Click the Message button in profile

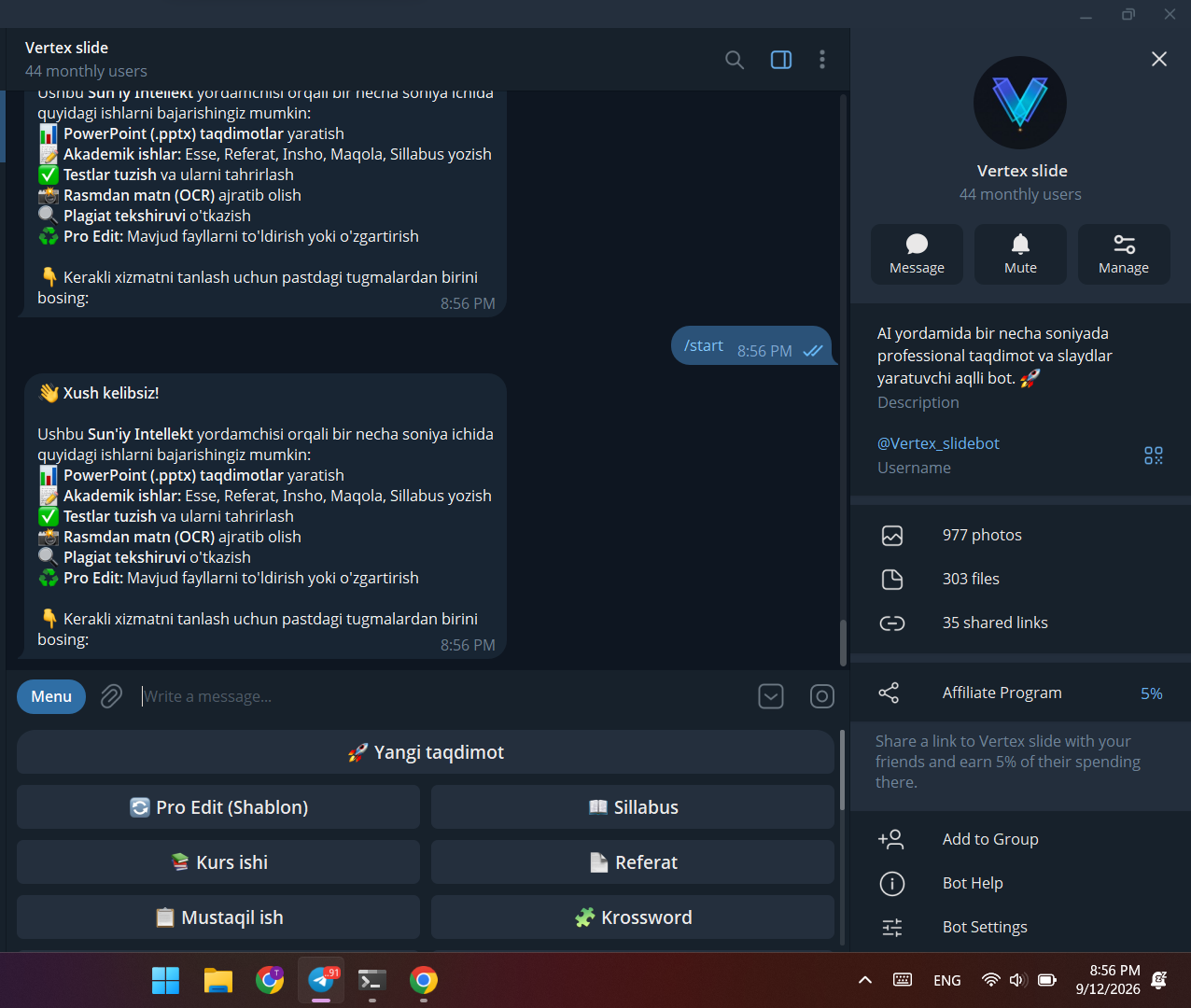[917, 254]
